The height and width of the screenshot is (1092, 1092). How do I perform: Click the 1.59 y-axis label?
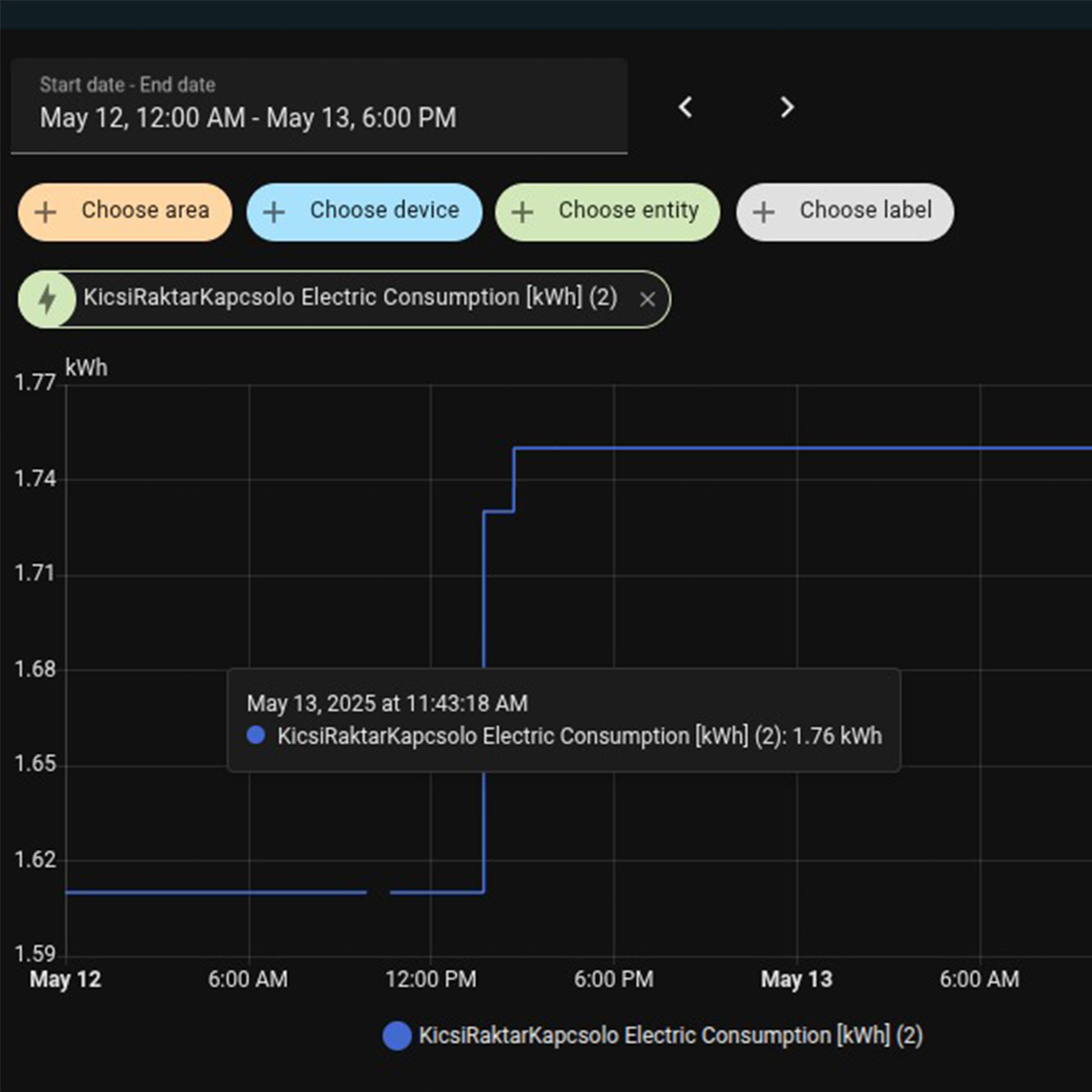(35, 954)
